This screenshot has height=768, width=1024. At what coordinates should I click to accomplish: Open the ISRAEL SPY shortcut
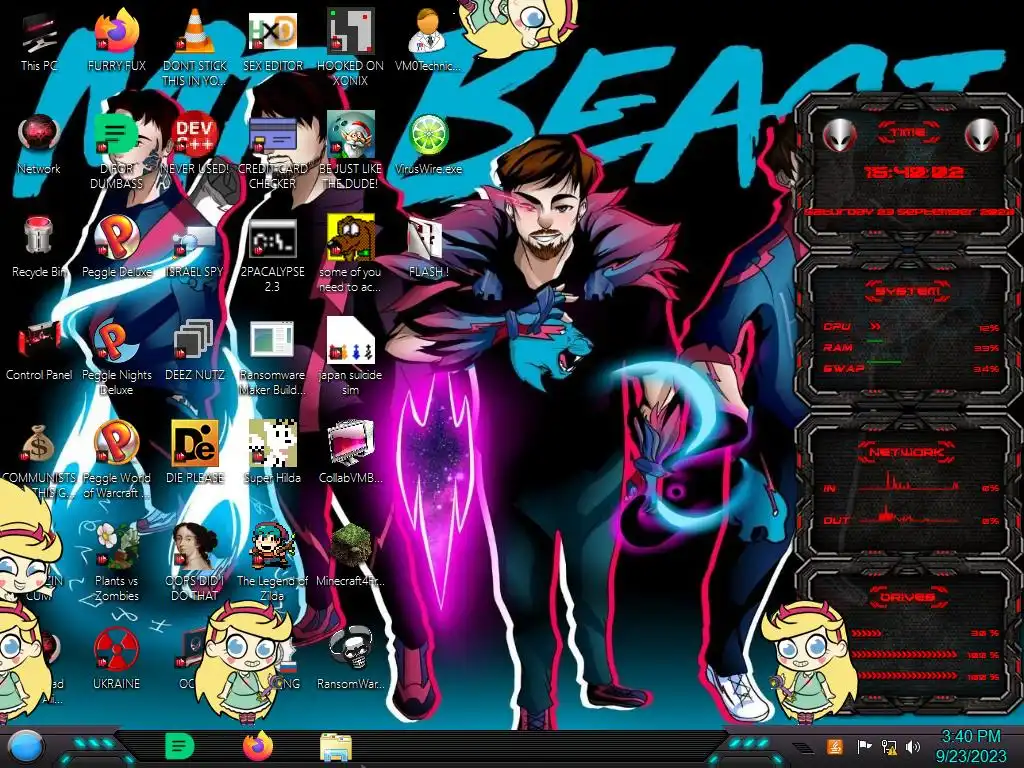click(195, 251)
